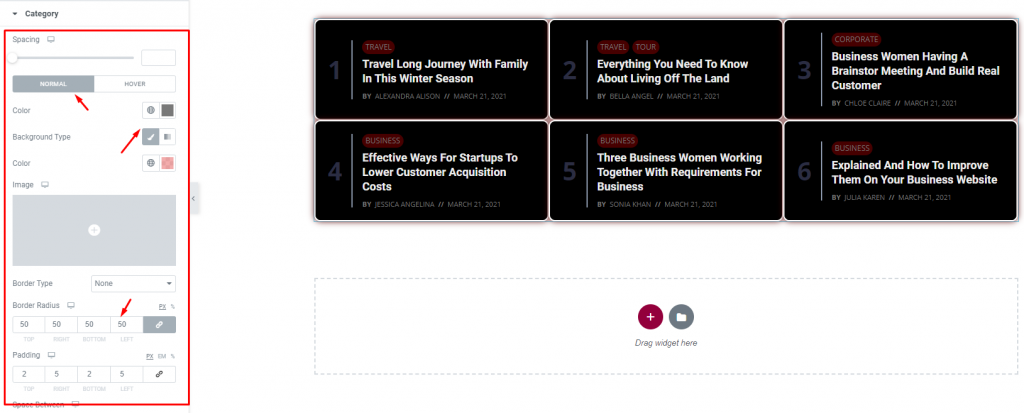Viewport: 1024px width, 413px height.
Task: Collapse the editor panel with side arrow
Action: pos(195,198)
